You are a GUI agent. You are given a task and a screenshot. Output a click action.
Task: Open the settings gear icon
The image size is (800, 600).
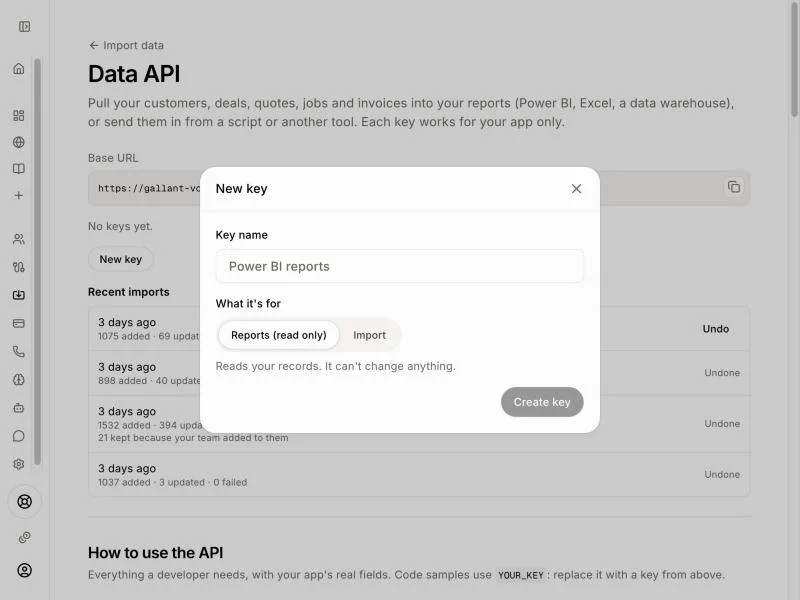(19, 464)
